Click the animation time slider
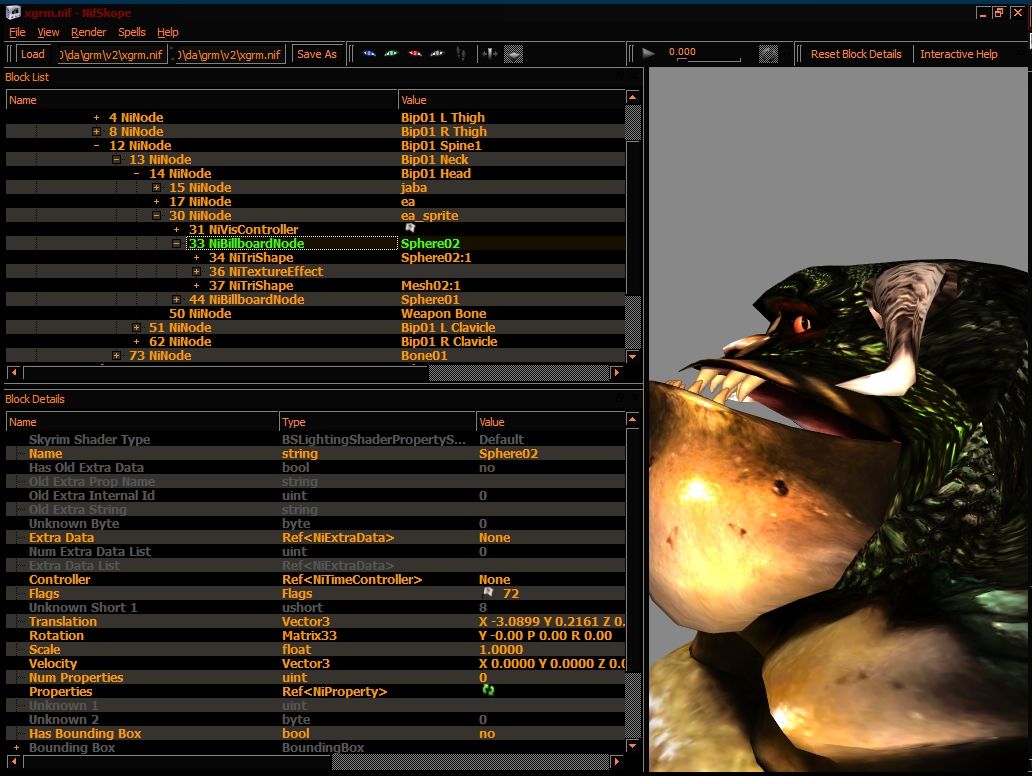The image size is (1032, 776). [708, 60]
